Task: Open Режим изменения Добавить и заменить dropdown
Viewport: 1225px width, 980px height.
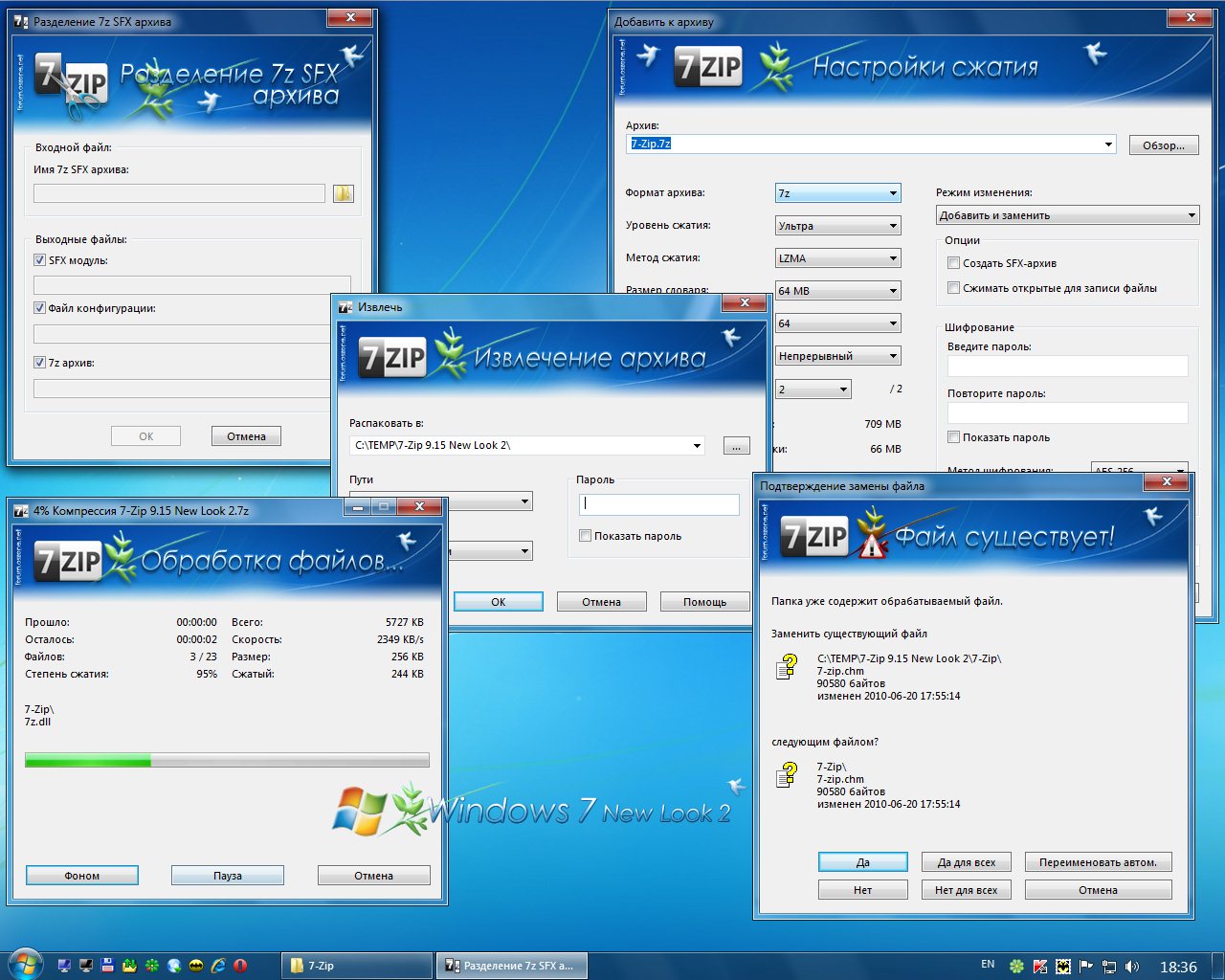Action: click(1068, 215)
